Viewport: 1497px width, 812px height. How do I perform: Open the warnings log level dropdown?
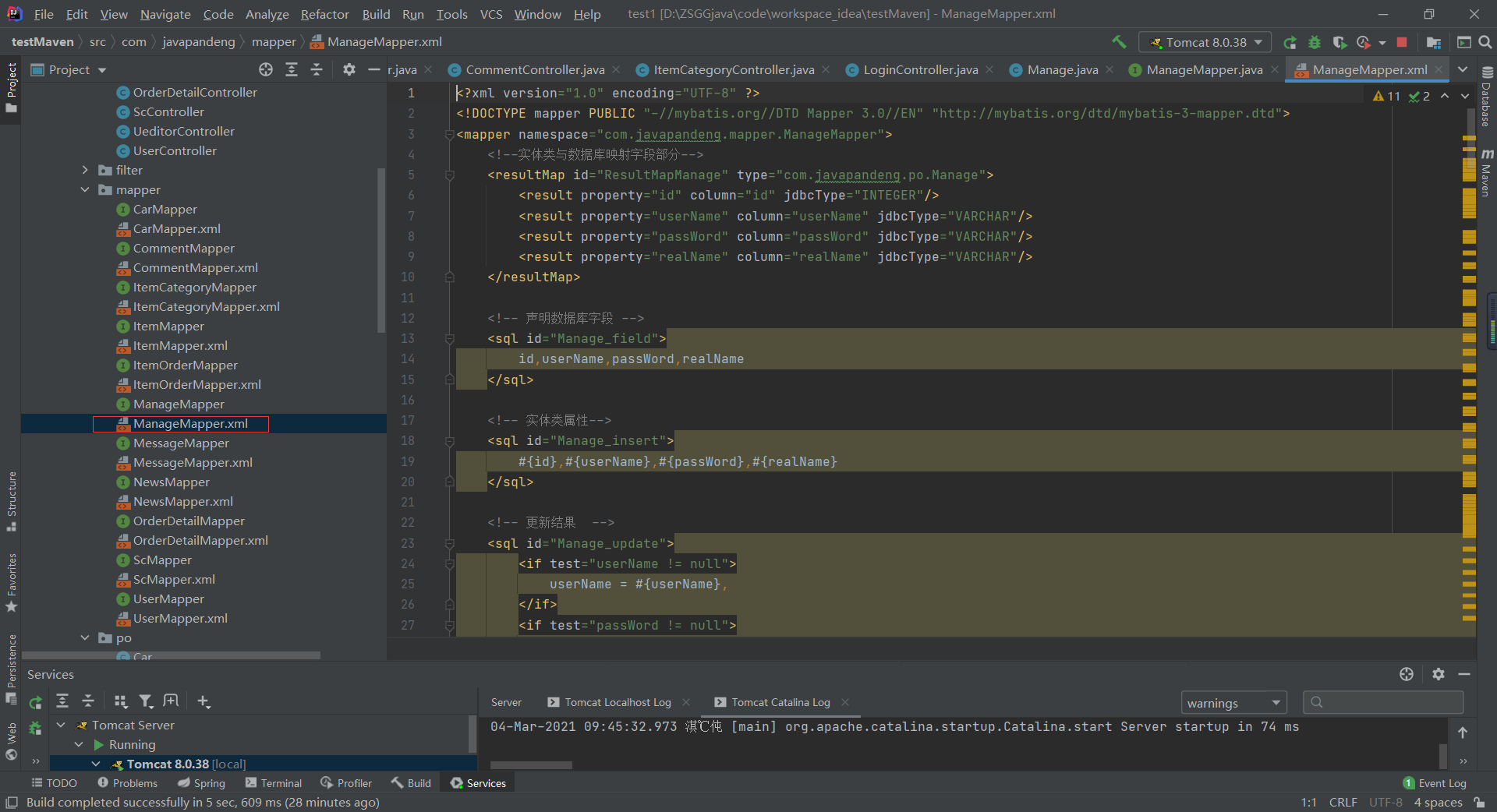point(1233,703)
